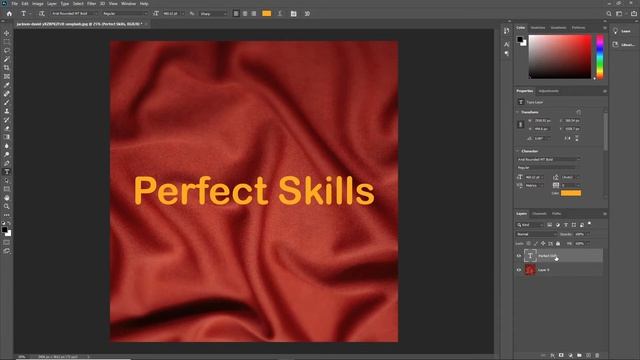This screenshot has width=640, height=360.
Task: Toggle Character and Paragraph panels button
Action: pyautogui.click(x=293, y=13)
